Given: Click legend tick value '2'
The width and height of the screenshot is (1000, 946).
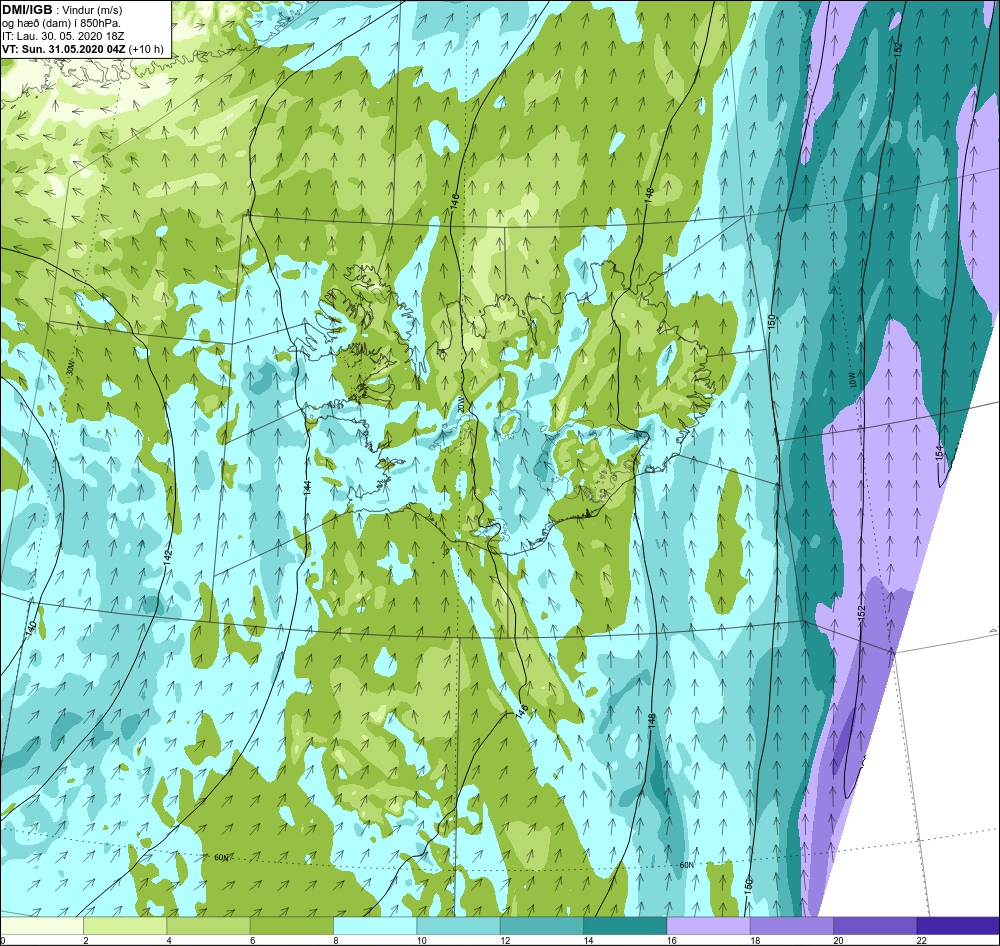Looking at the screenshot, I should coord(85,940).
